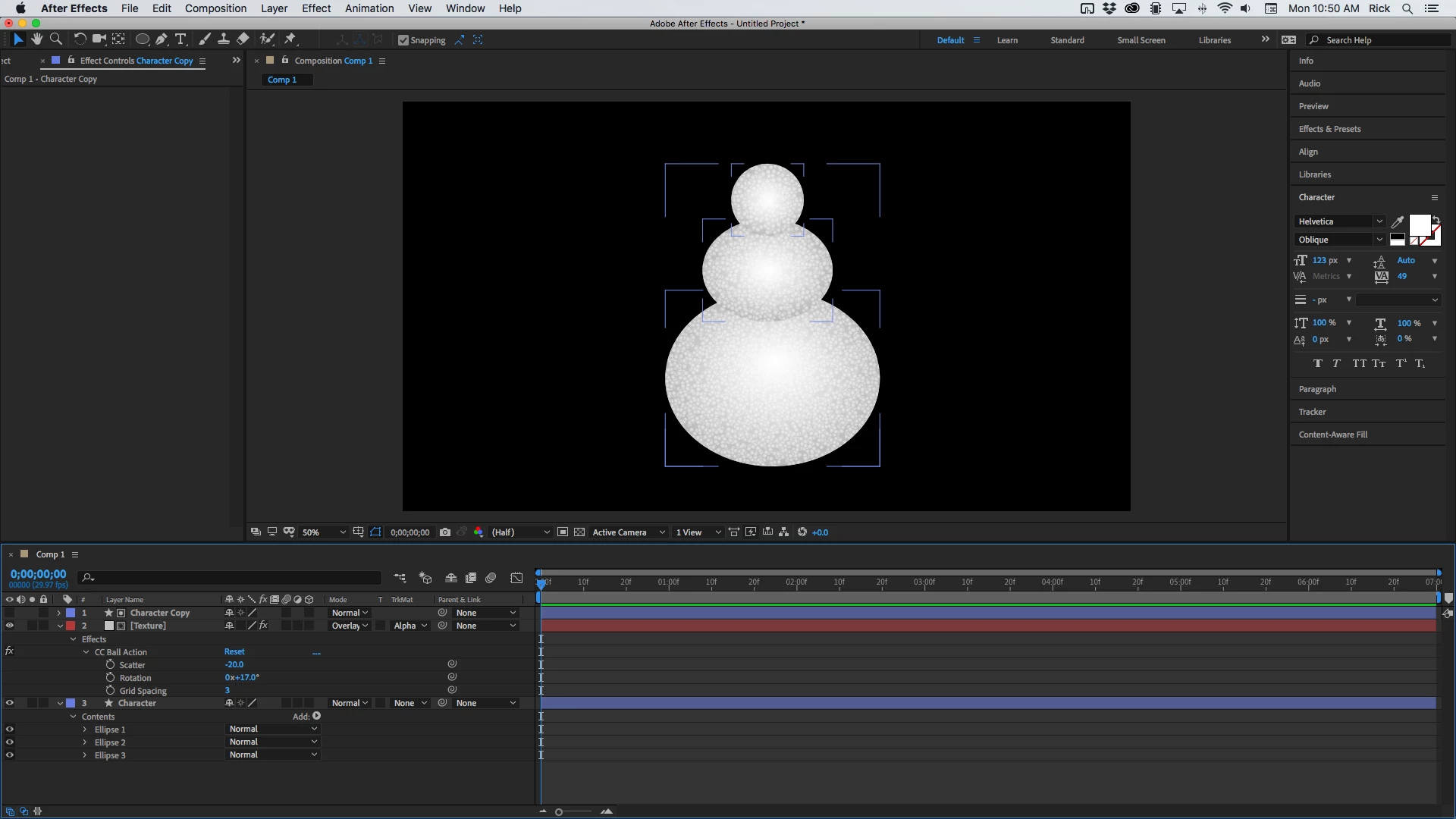Toggle the Snapping checkbox
This screenshot has width=1456, height=819.
click(403, 40)
